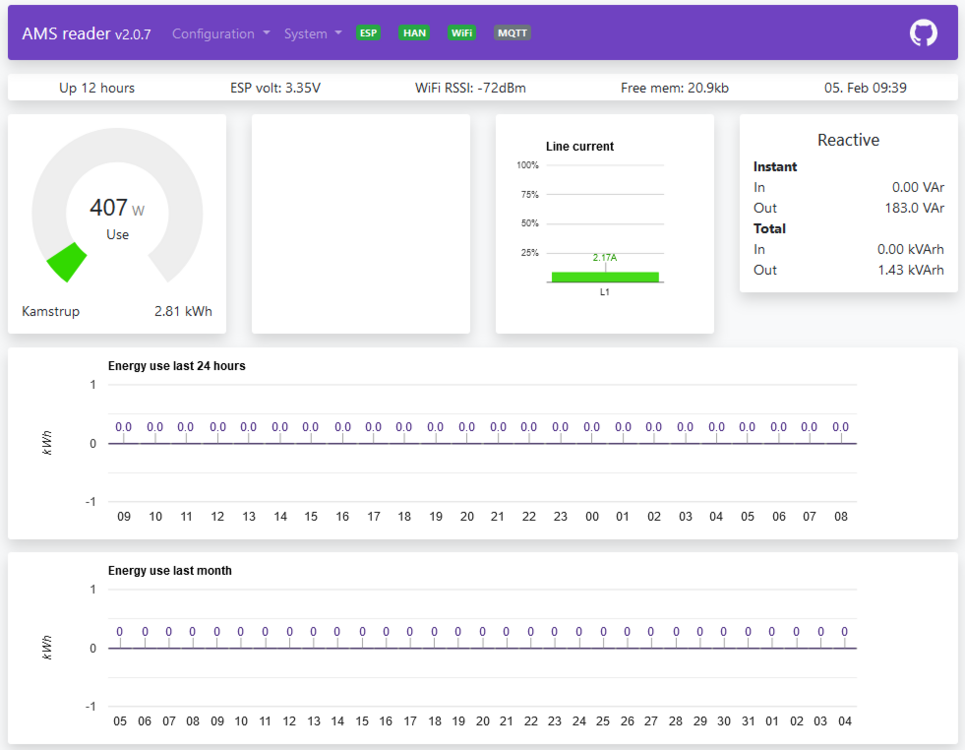Click hour 12 in 24-hour energy chart

tap(217, 517)
